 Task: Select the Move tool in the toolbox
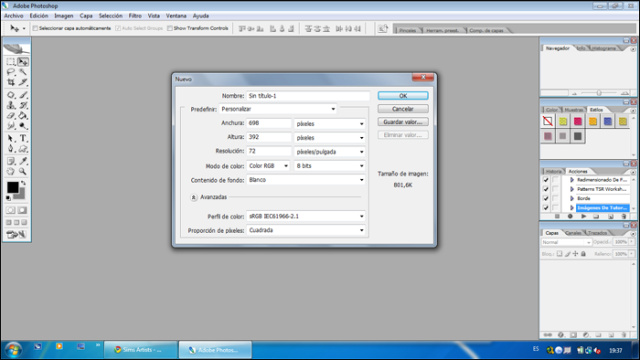tap(23, 62)
